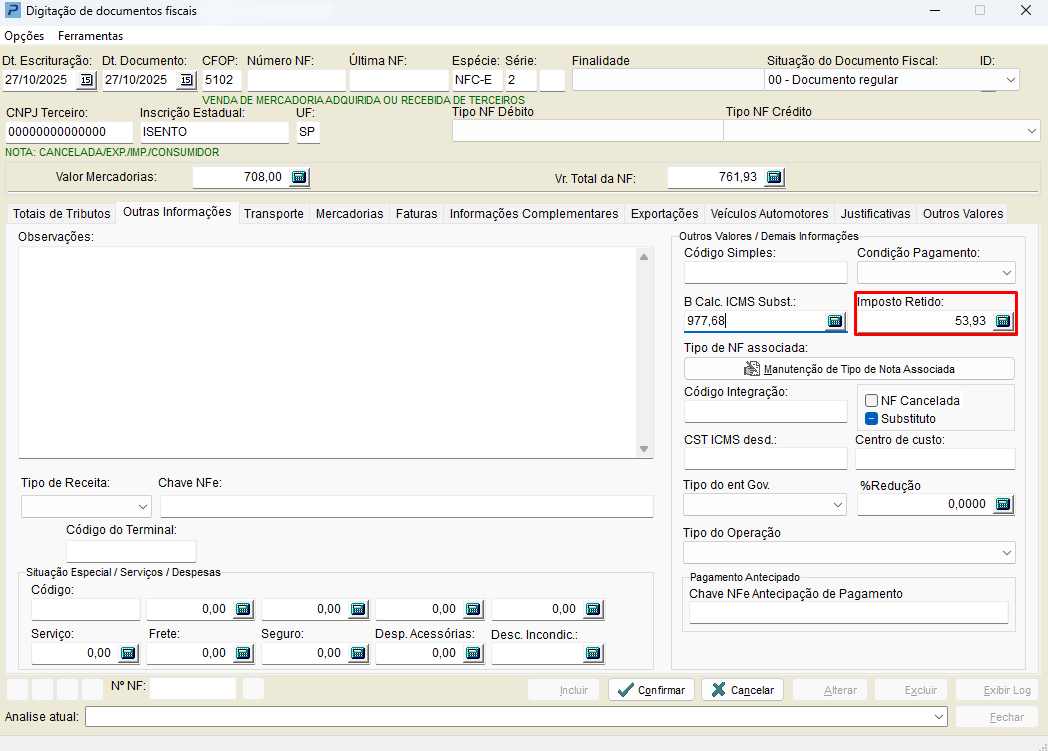Click Manutenção de Tipo de Nota Associada
Viewport: 1048px width, 751px height.
849,369
